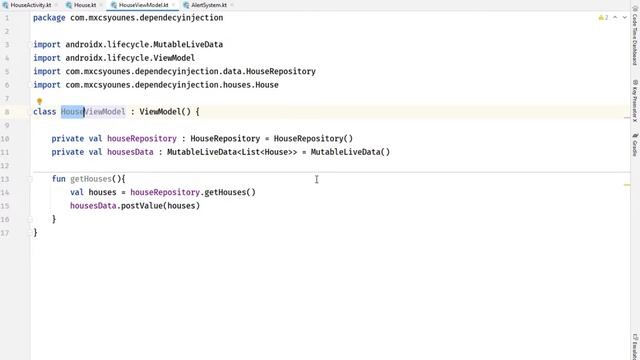
Task: Jump to previous highlighted problem arrow
Action: [615, 18]
